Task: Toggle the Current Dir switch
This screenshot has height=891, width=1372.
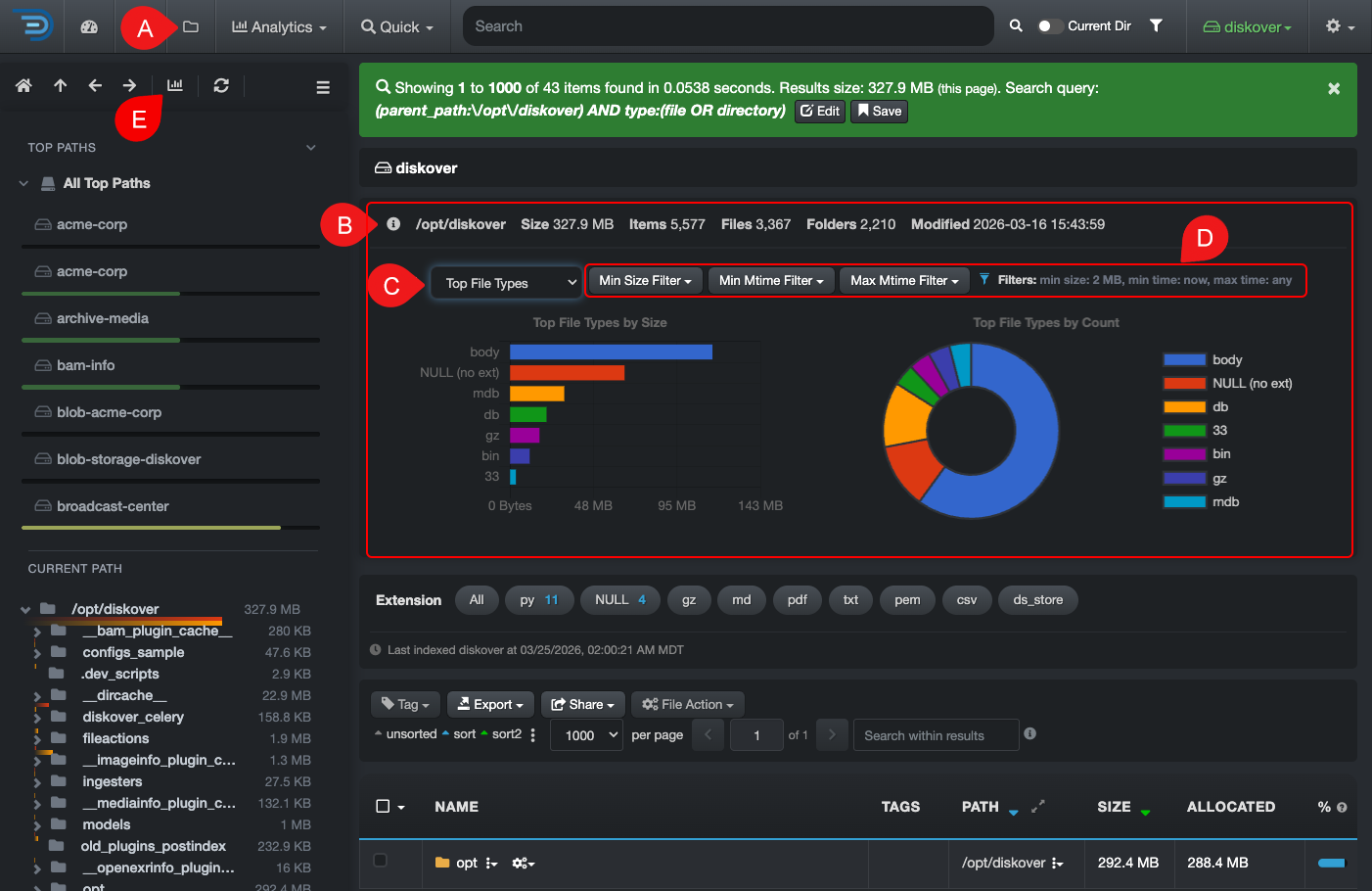Action: pos(1050,26)
